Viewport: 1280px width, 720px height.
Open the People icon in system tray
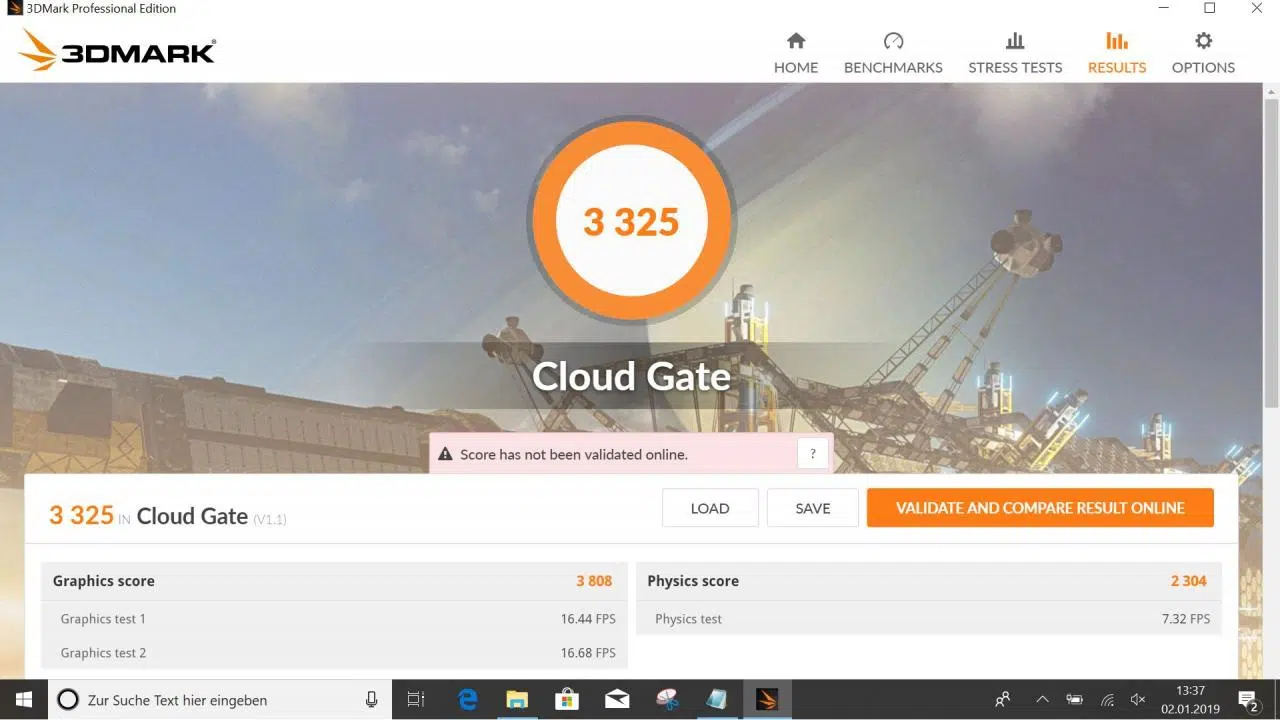1003,700
